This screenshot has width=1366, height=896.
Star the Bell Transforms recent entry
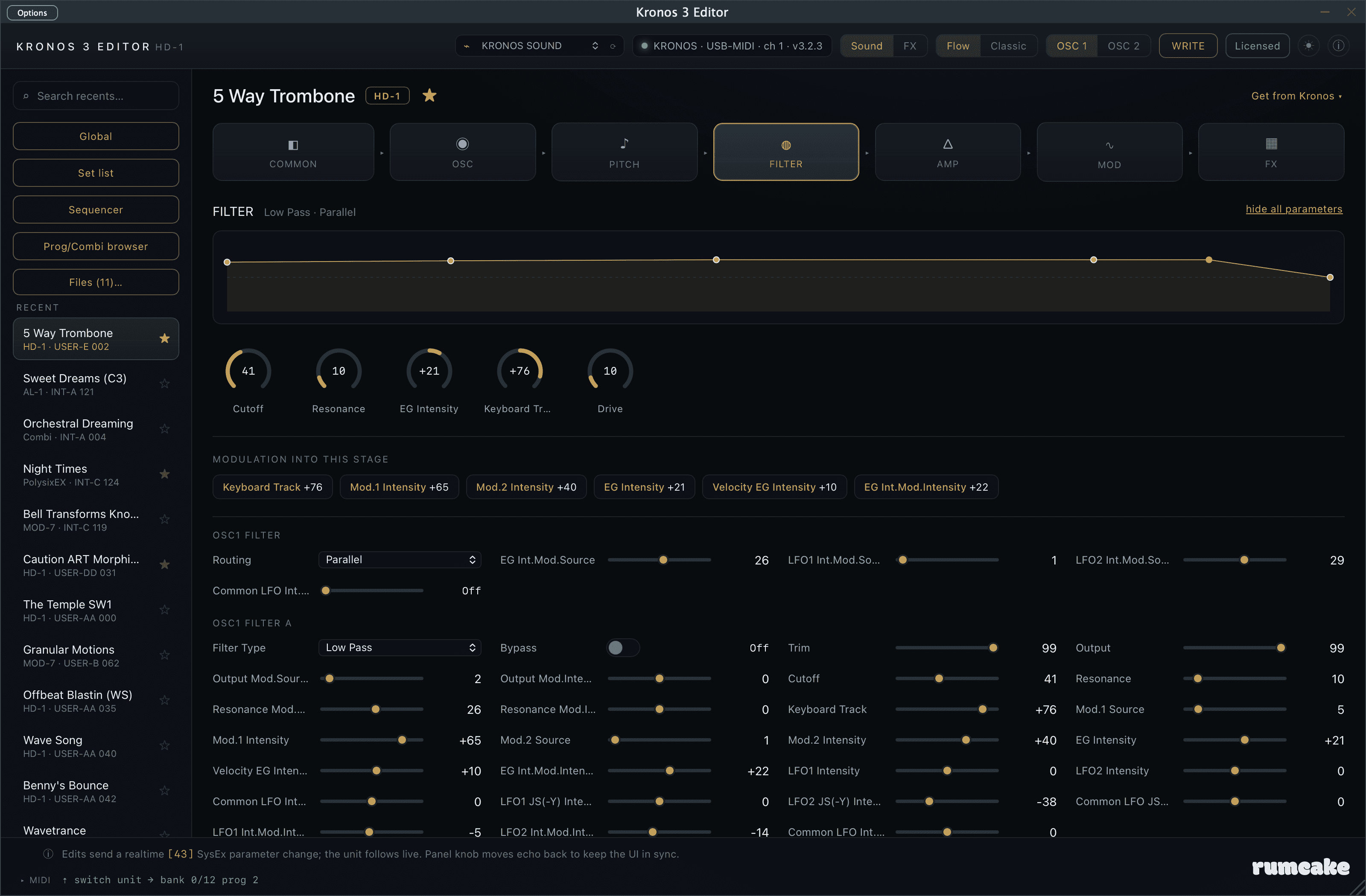point(165,519)
